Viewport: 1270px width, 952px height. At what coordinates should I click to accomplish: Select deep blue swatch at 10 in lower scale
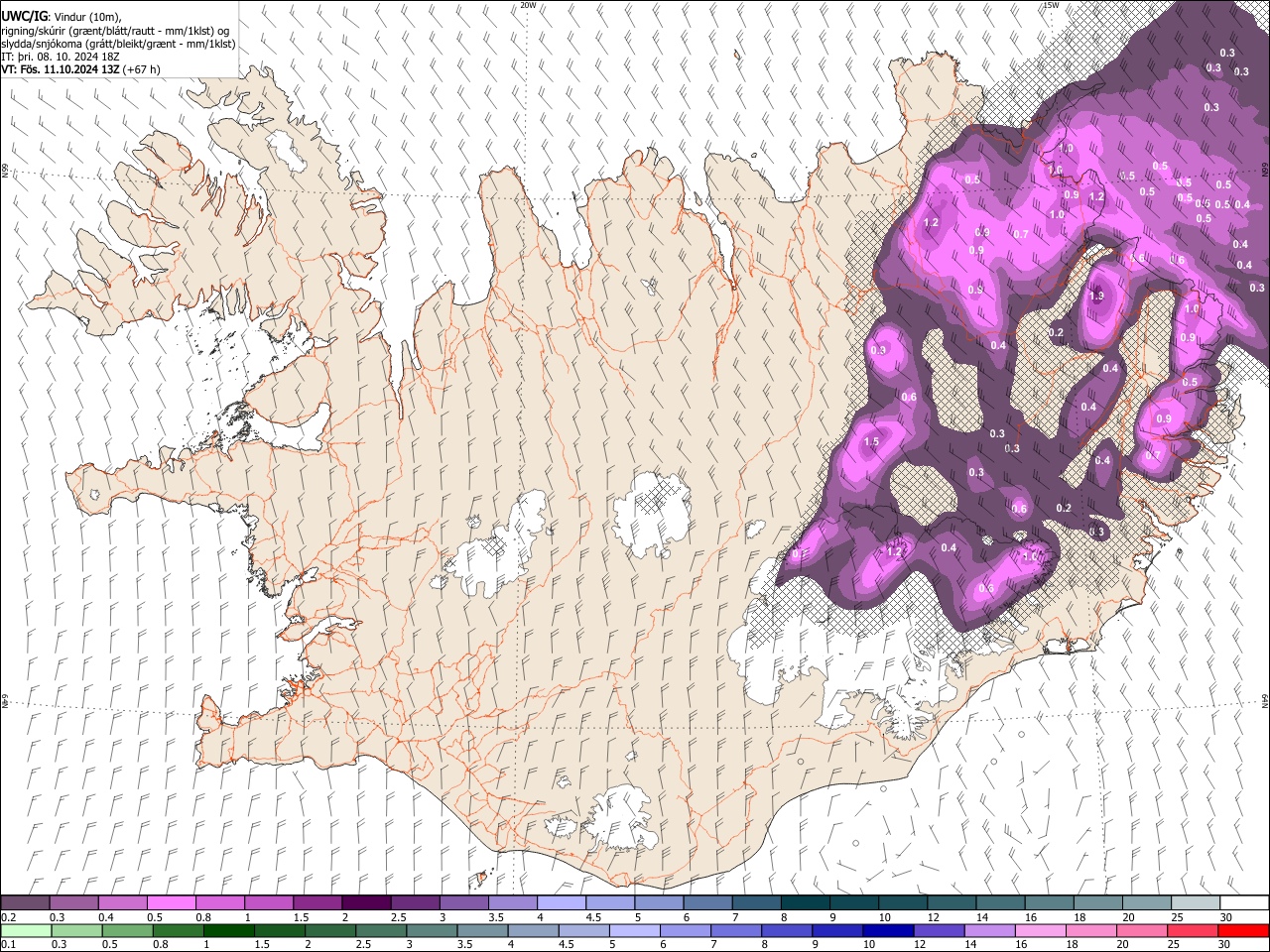pos(887,930)
